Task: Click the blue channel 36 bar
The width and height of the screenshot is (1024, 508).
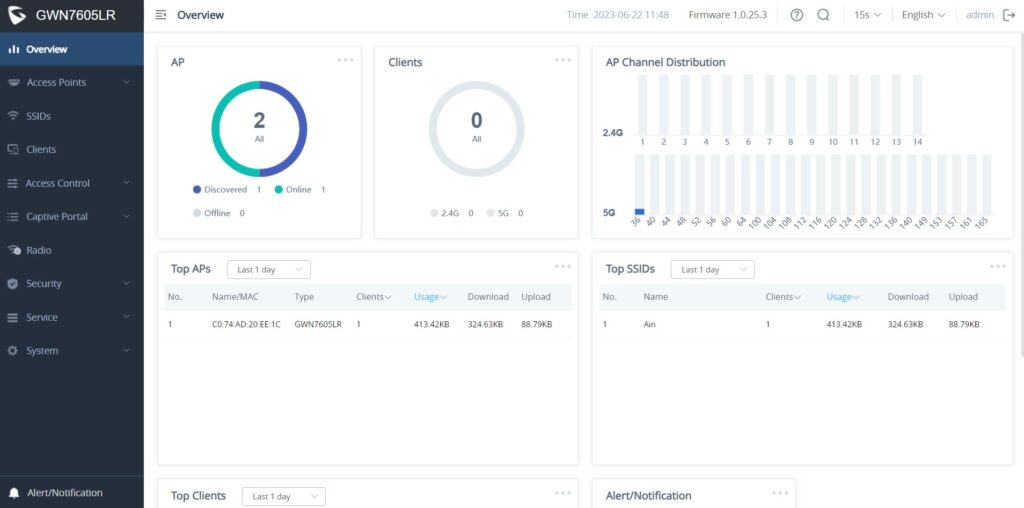Action: point(639,212)
